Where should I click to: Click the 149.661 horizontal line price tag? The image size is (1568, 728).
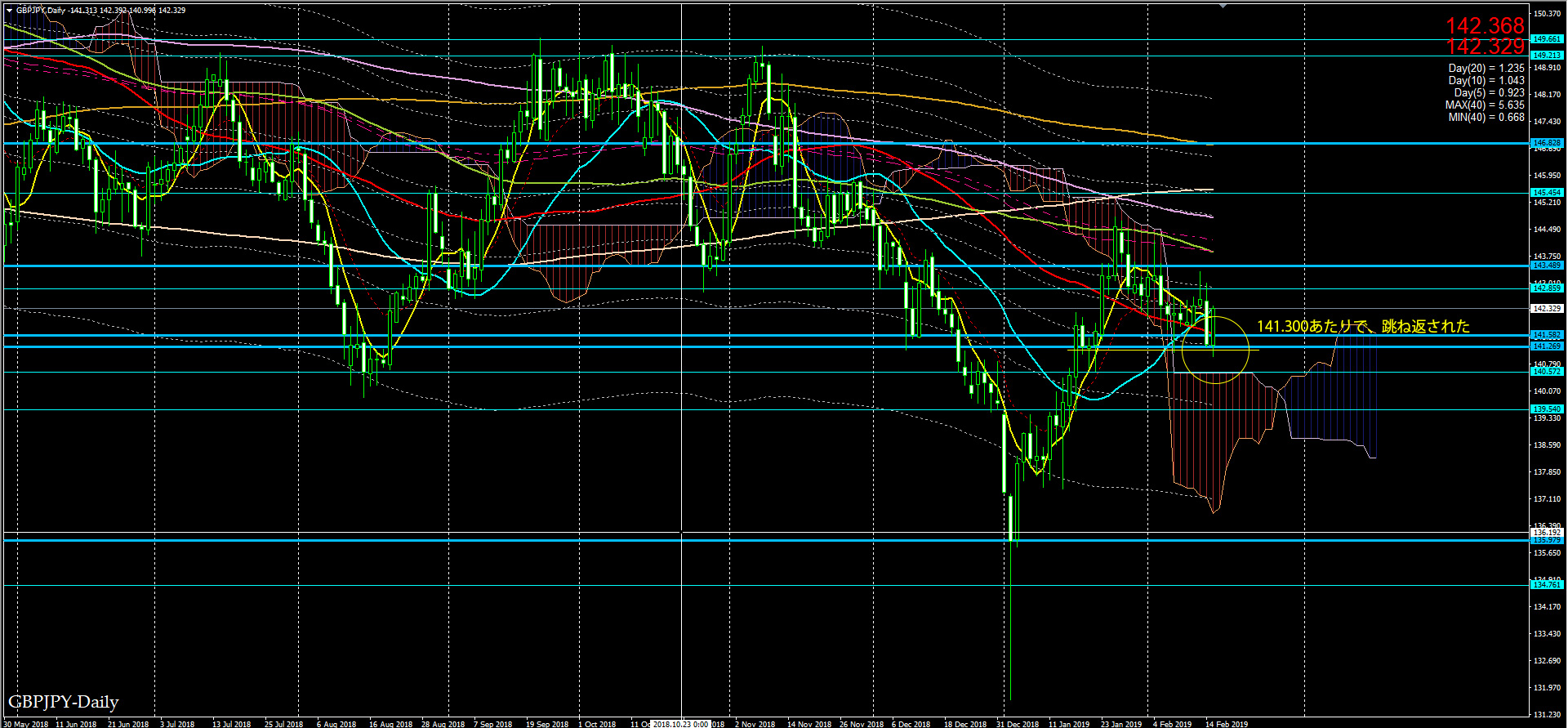click(x=1547, y=39)
